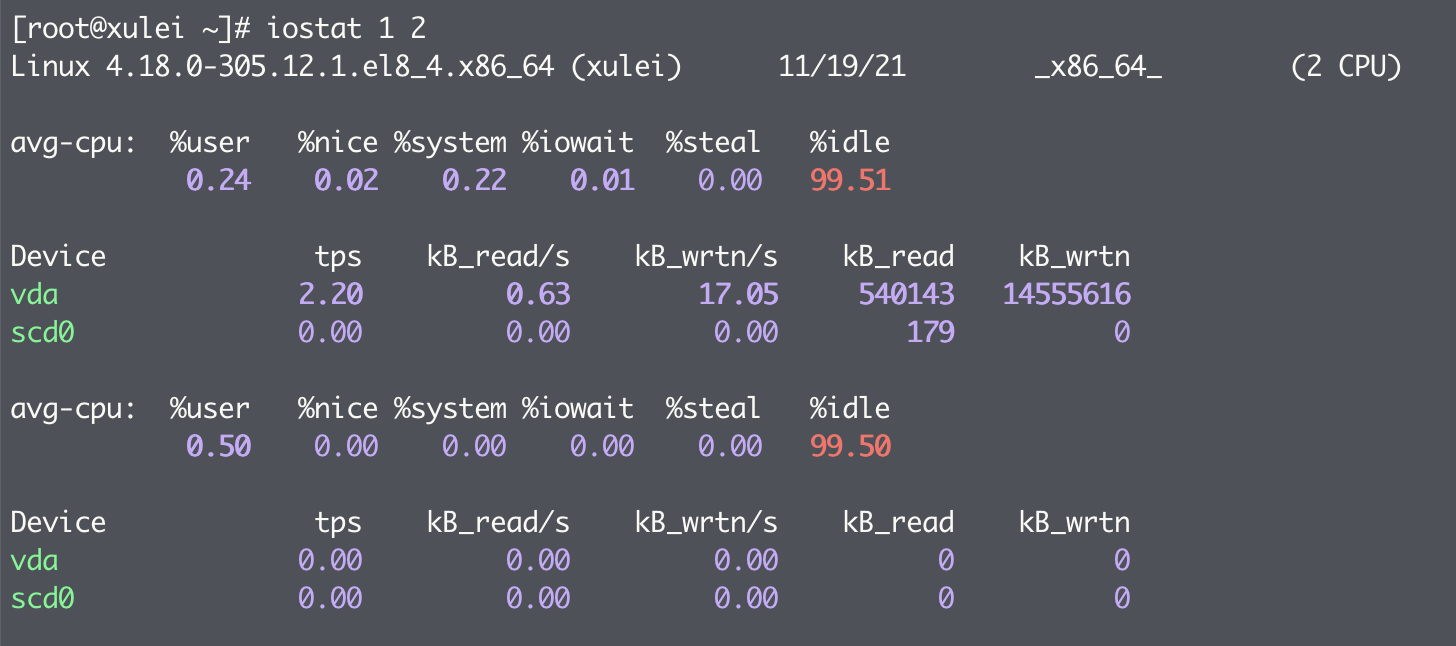Click vda kB_wrtn total 14555616
The width and height of the screenshot is (1456, 646).
1066,295
